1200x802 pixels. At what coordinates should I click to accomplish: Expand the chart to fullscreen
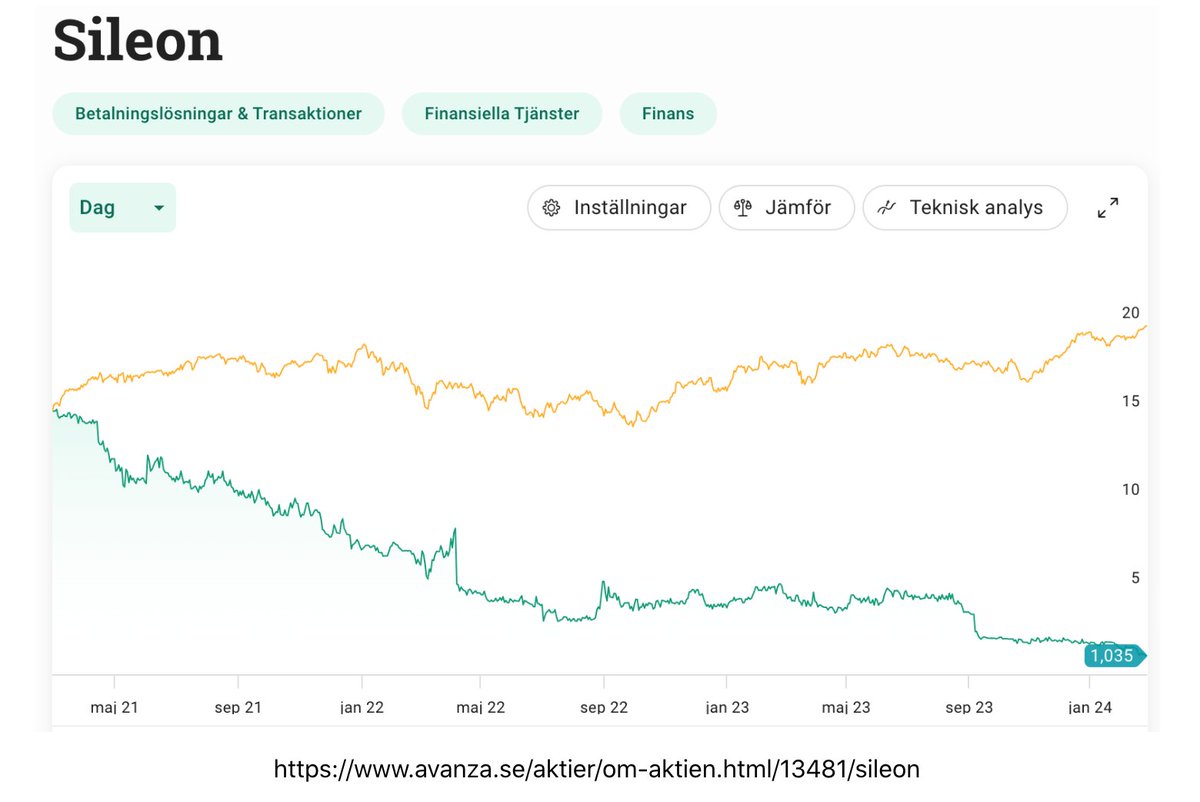(1108, 208)
